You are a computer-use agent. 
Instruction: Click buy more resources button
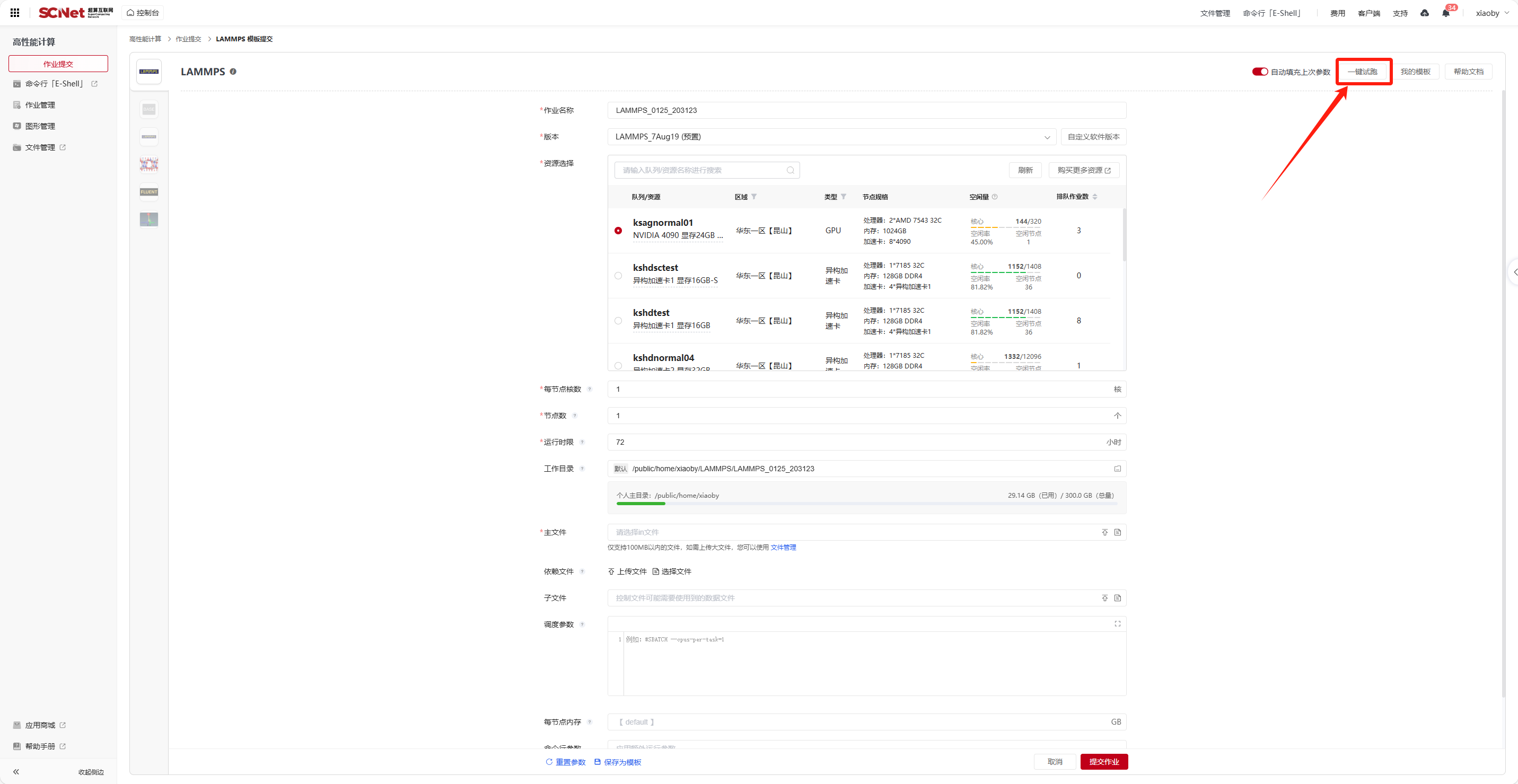pos(1084,170)
